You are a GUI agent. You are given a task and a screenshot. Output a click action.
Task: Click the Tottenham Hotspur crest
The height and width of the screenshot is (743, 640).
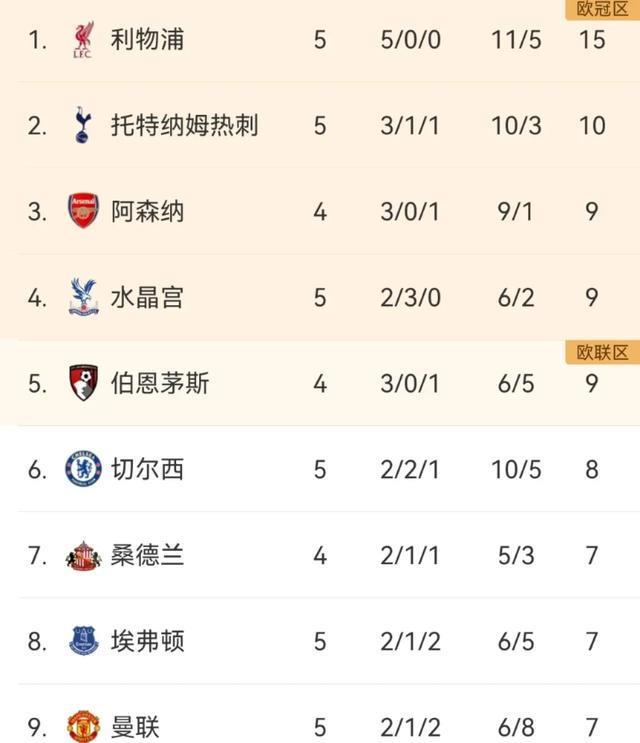(x=83, y=126)
